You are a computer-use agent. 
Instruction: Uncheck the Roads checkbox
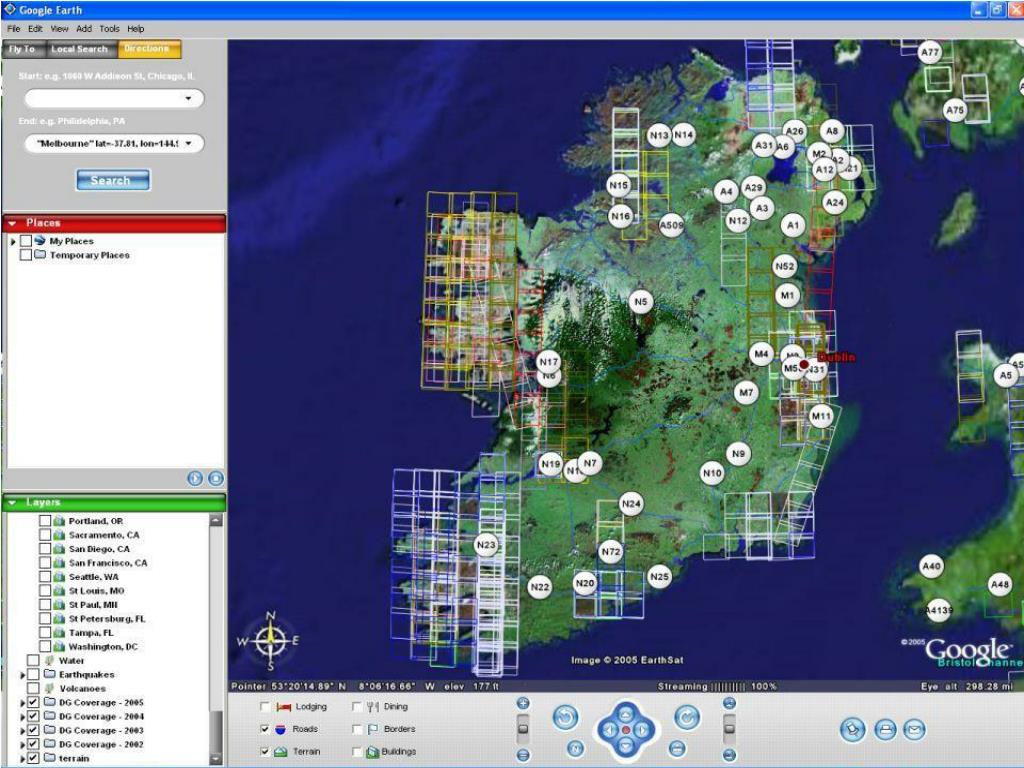pos(264,729)
